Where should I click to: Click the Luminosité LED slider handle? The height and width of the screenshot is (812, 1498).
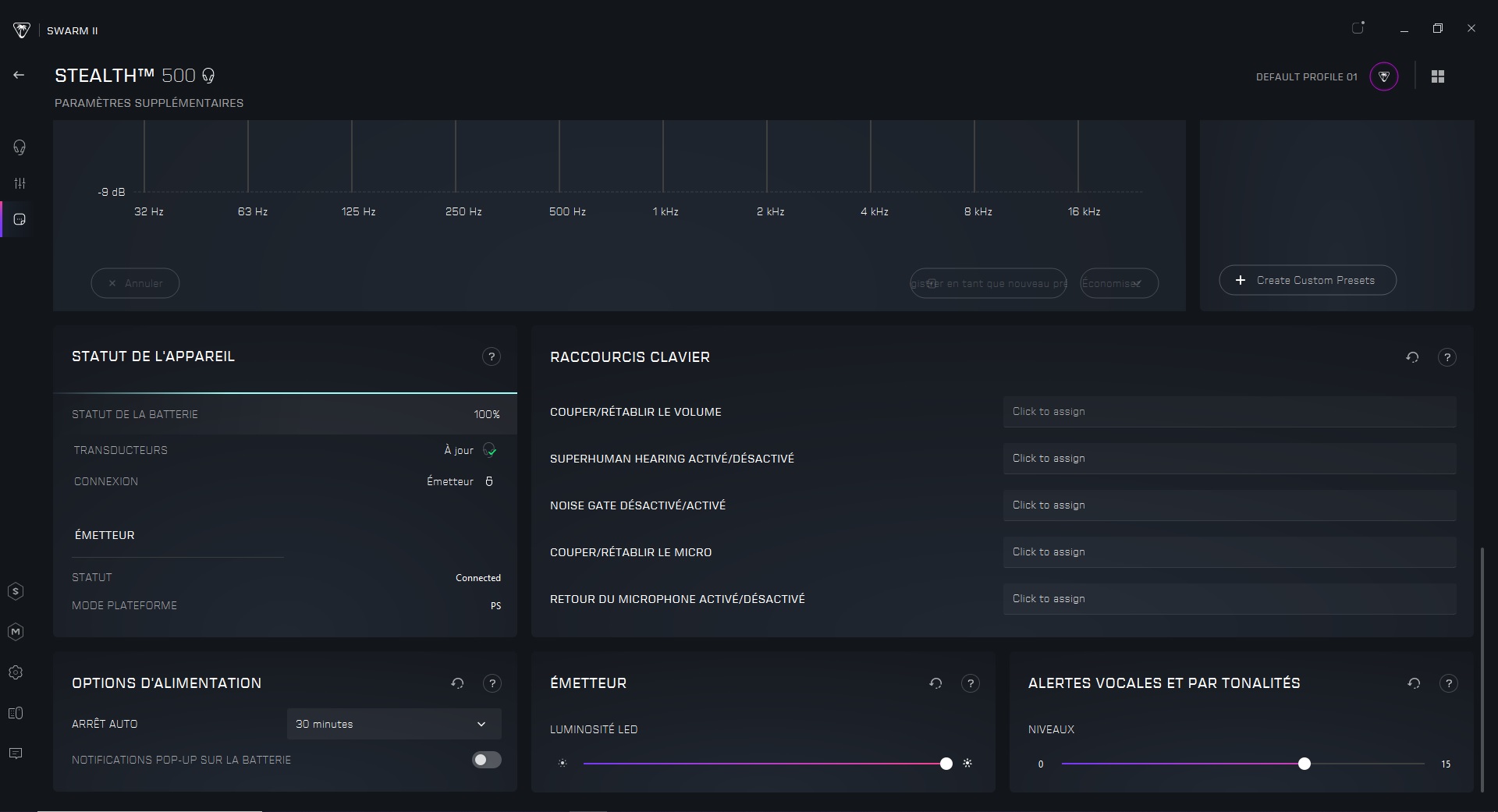pos(946,764)
